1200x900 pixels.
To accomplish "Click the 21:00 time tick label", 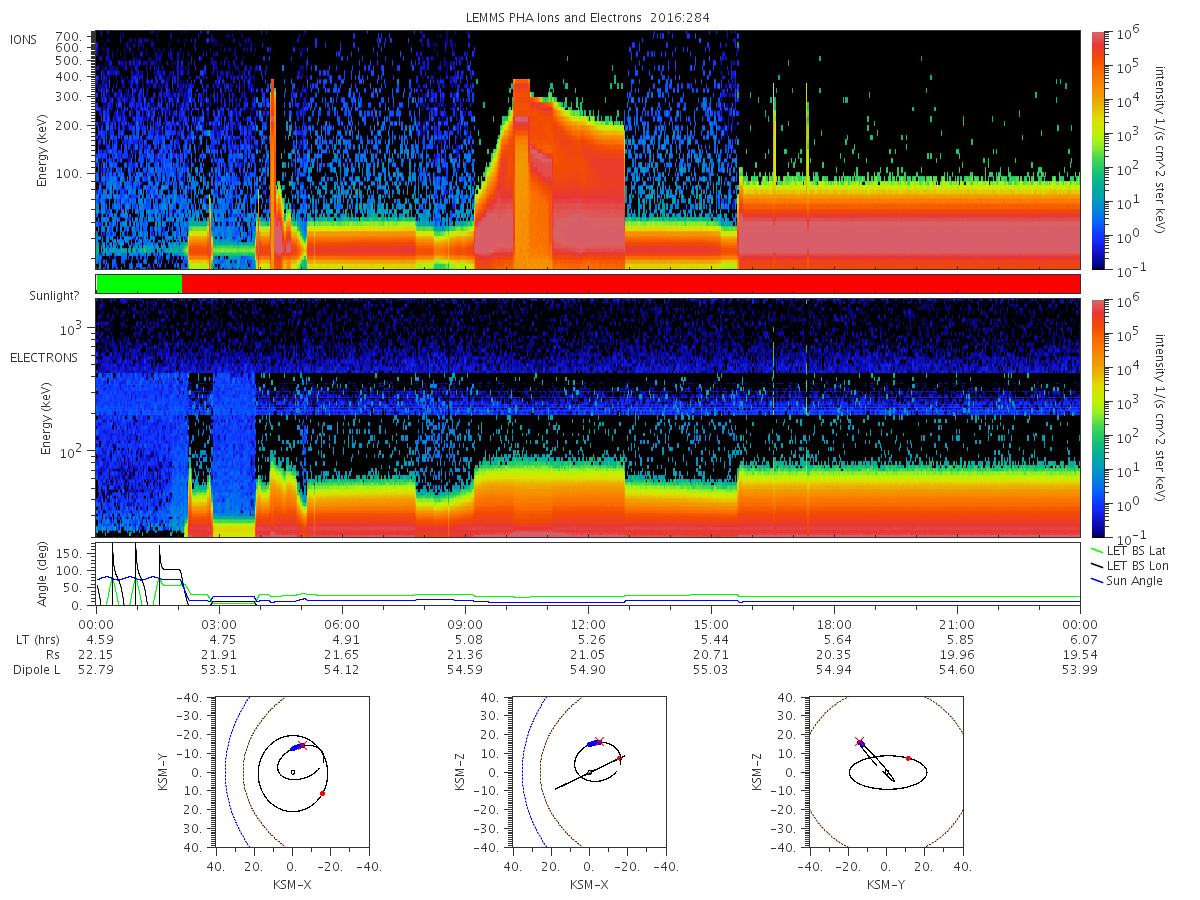I will coord(957,625).
